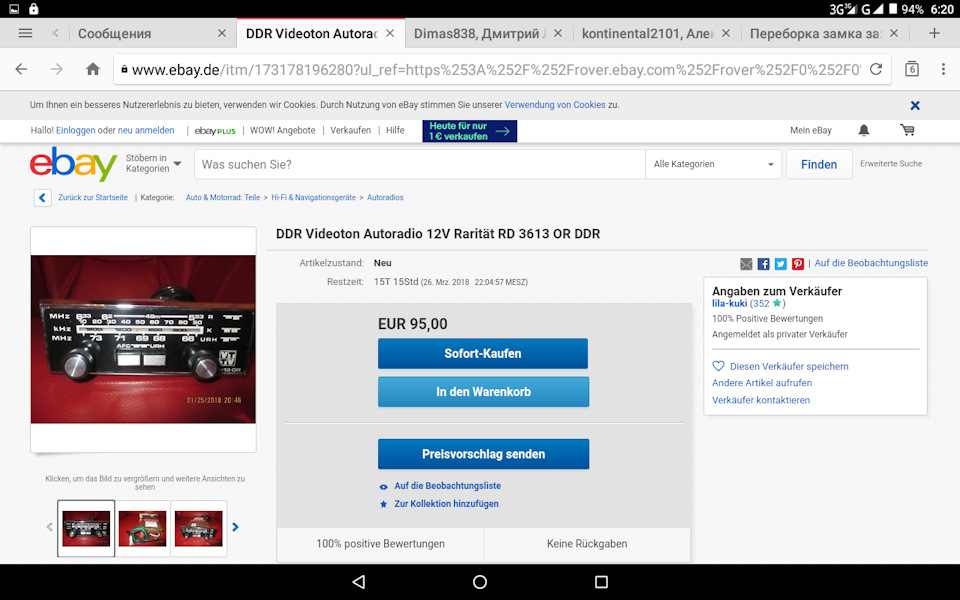This screenshot has height=600, width=960.
Task: Click Diesen Verkäufer speichern link
Action: click(789, 366)
